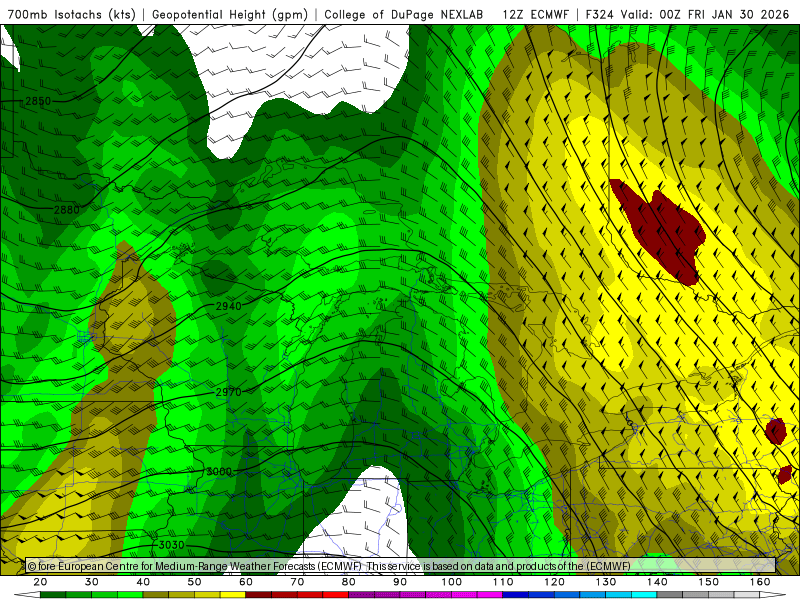Screen dimensions: 800x600
Task: Click the legend value 130
Action: 606,582
